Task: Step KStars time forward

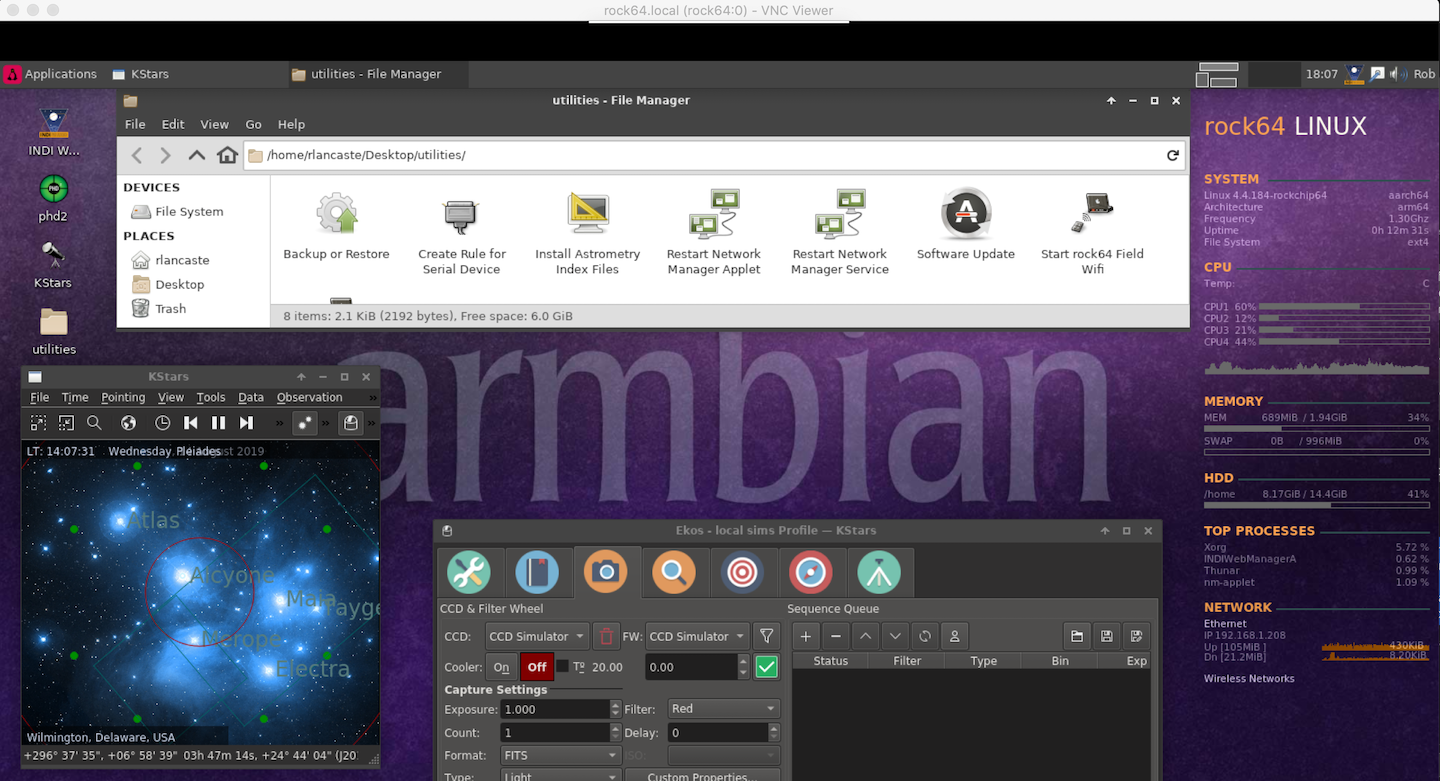Action: pos(246,423)
